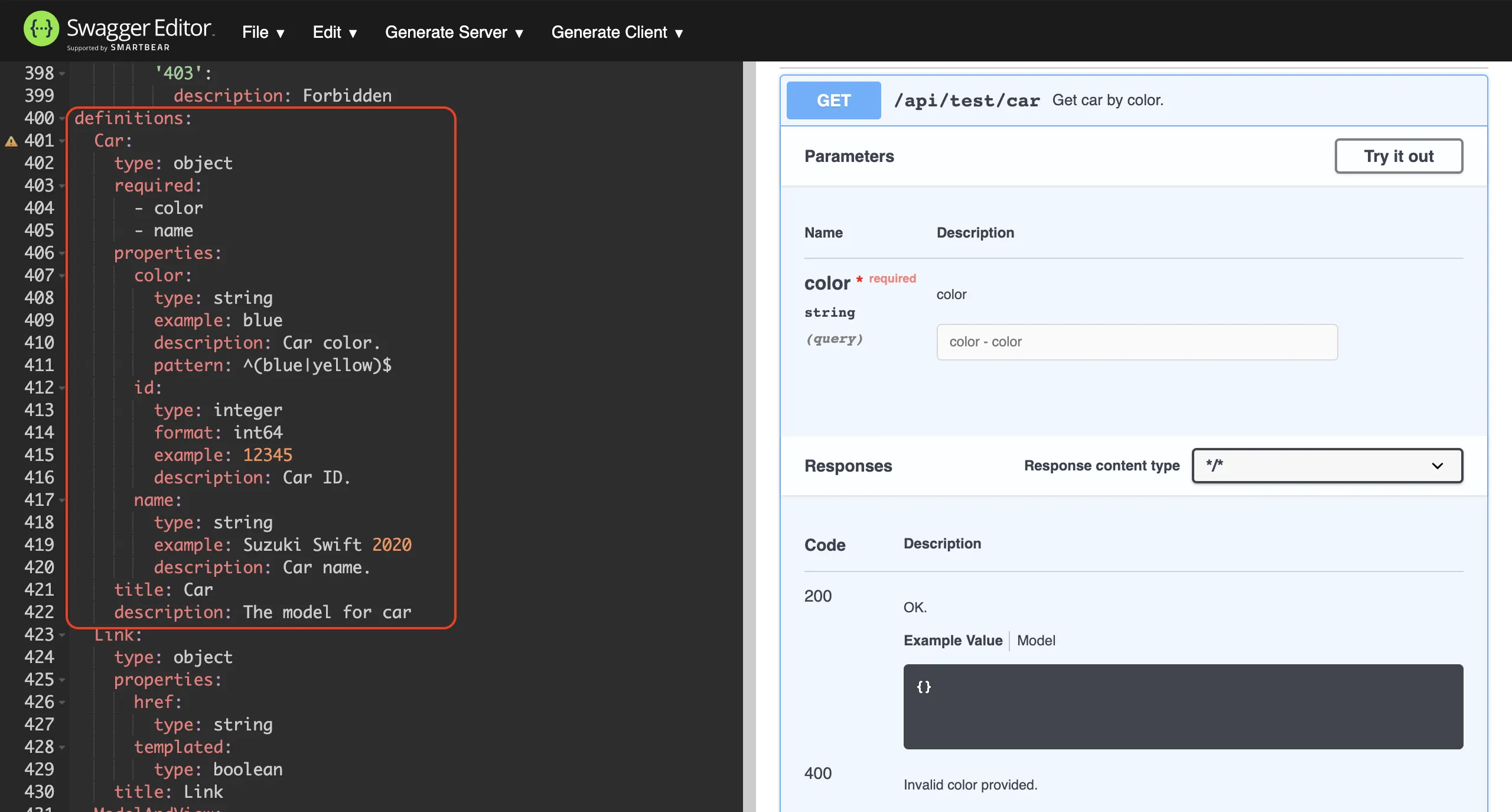This screenshot has height=812, width=1512.
Task: Fold the Link definition at line 423
Action: [62, 635]
